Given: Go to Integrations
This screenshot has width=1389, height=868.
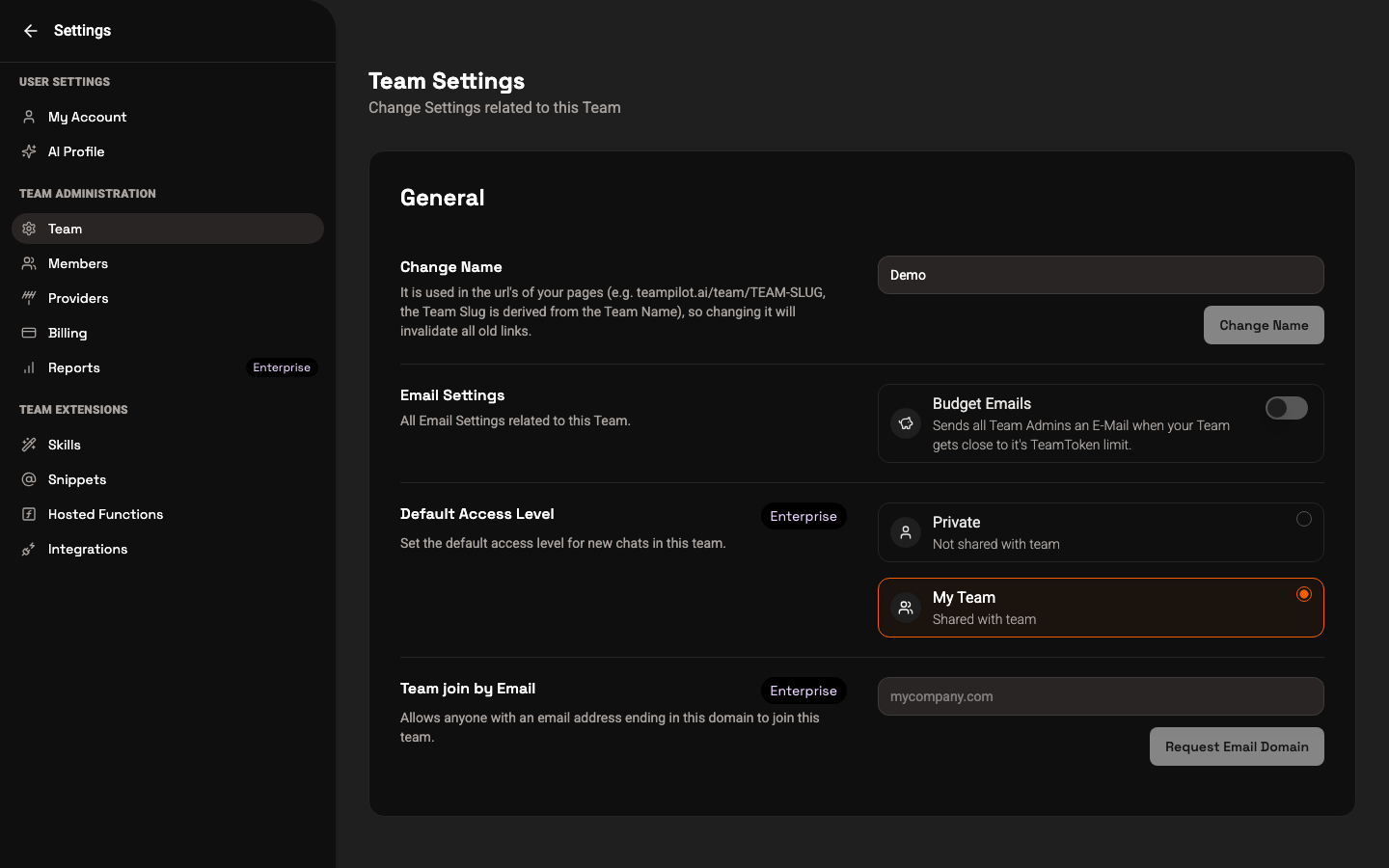Looking at the screenshot, I should pyautogui.click(x=168, y=549).
